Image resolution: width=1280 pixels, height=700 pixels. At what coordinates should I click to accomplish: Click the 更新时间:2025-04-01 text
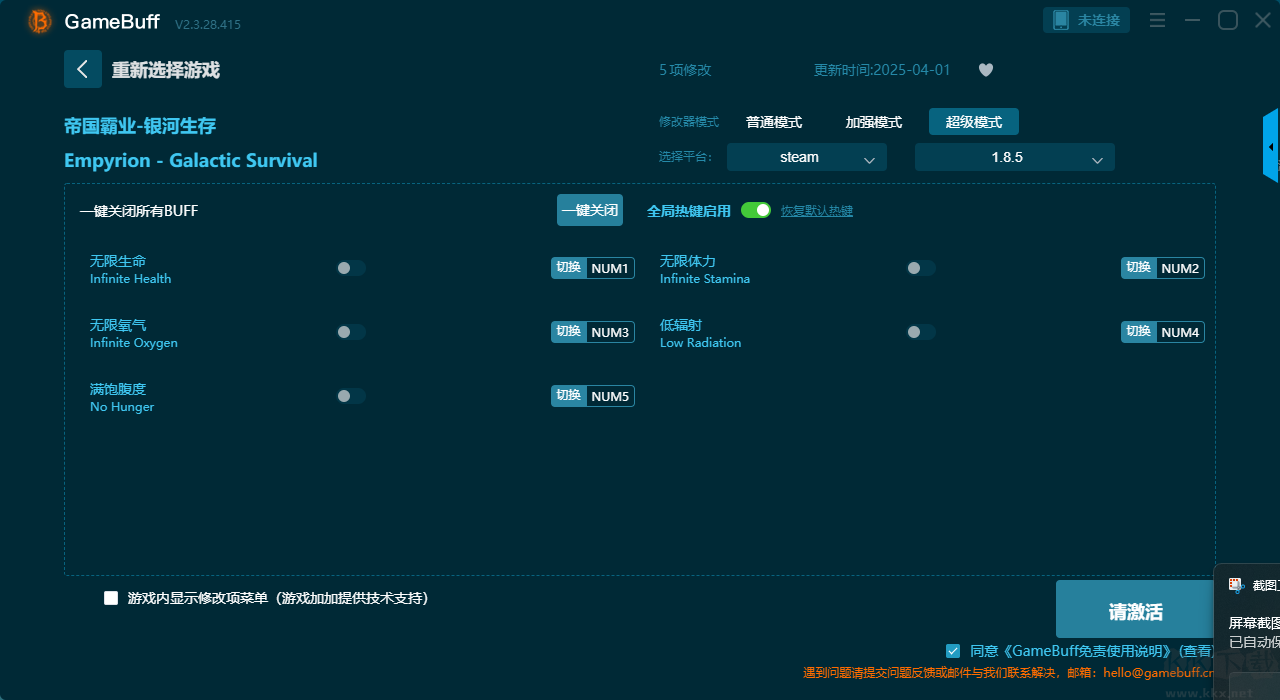coord(882,70)
